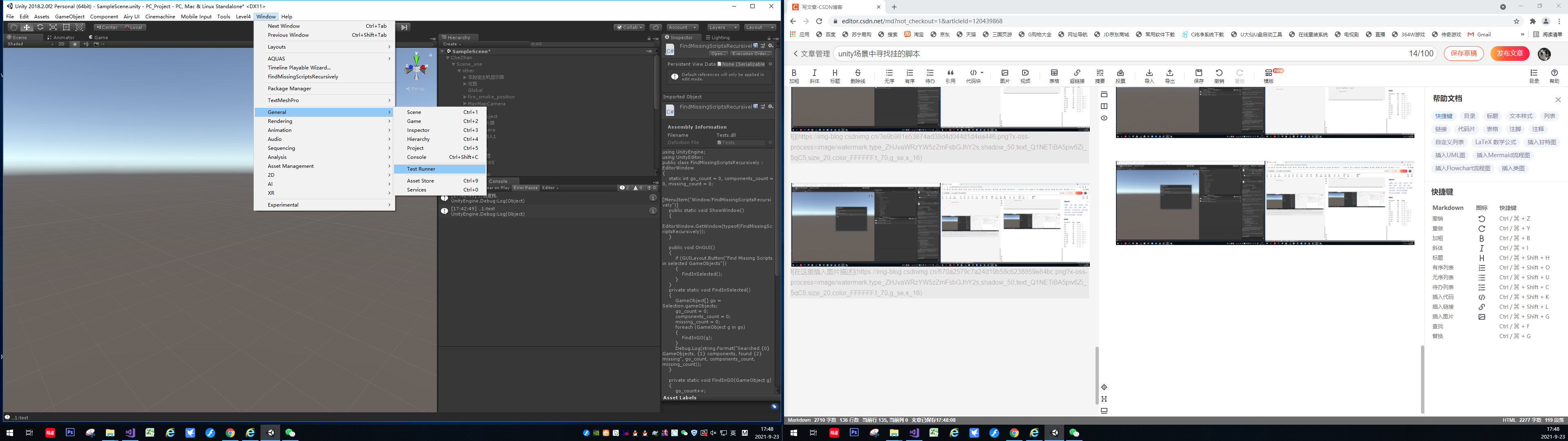
Task: Toggle Local handle rotation button
Action: click(133, 27)
